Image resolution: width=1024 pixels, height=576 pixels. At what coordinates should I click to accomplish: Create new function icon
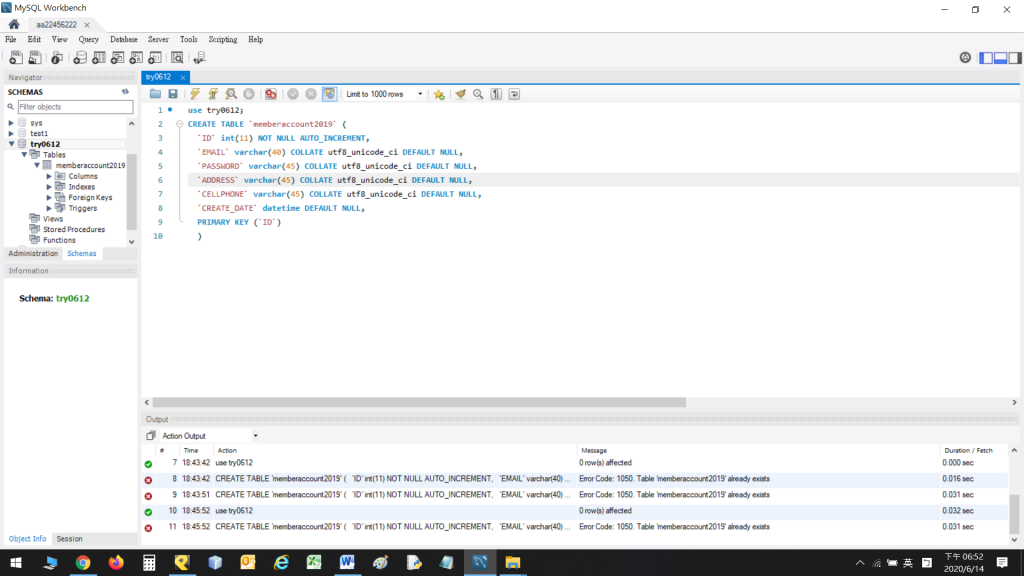coord(155,58)
